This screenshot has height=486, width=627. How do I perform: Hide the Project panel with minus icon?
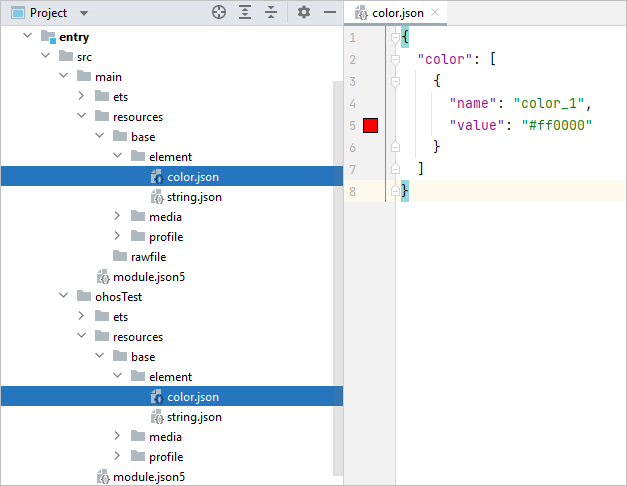click(329, 13)
